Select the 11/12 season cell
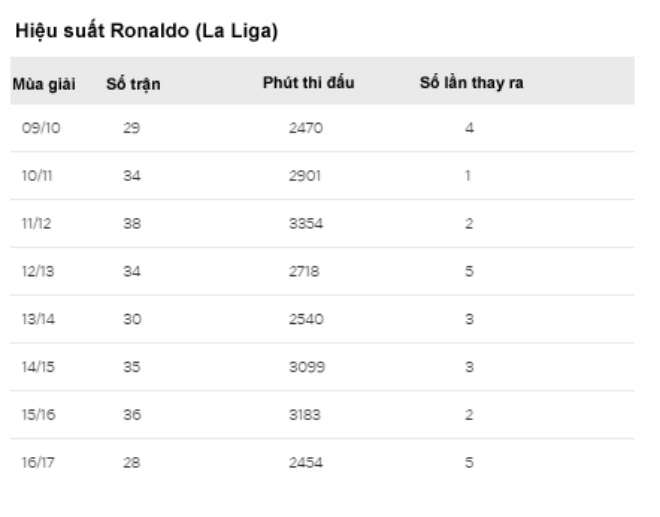The height and width of the screenshot is (517, 660). click(32, 224)
